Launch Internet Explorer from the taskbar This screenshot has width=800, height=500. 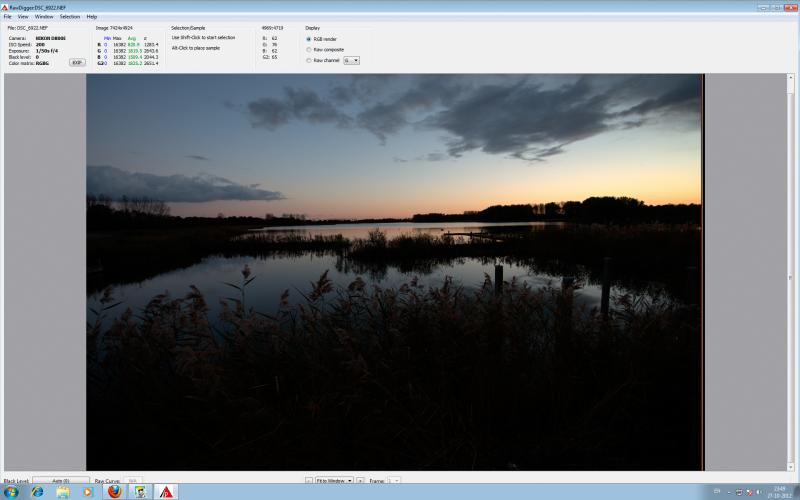click(x=37, y=492)
